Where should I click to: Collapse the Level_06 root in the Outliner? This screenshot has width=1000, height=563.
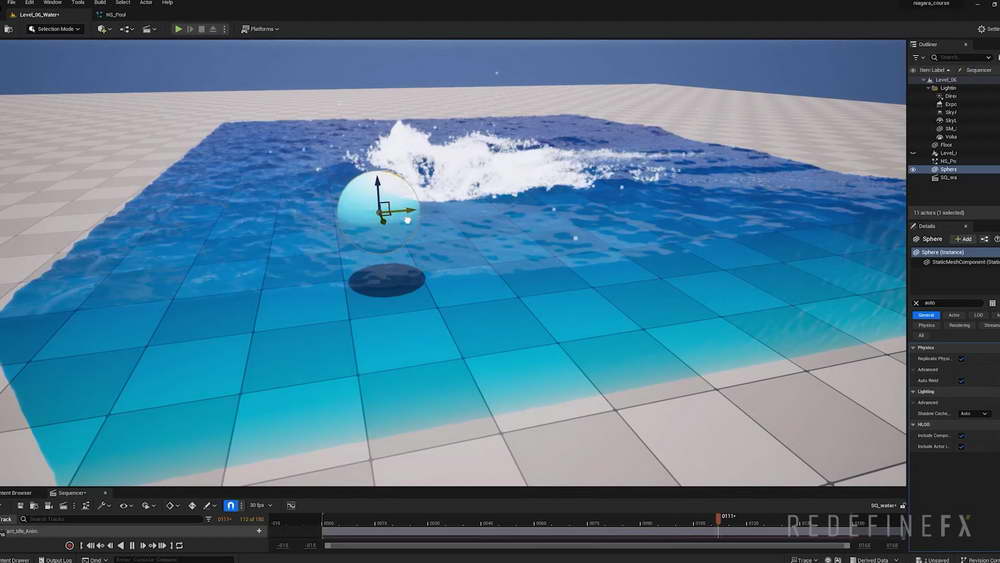(x=923, y=80)
